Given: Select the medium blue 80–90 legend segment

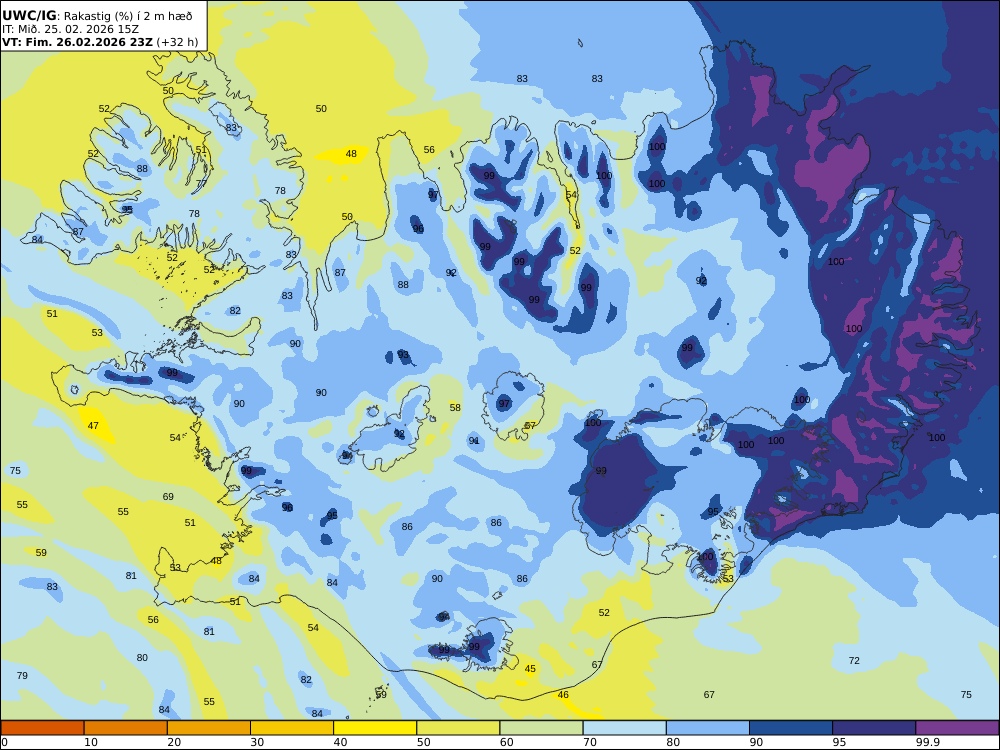Looking at the screenshot, I should tap(708, 728).
